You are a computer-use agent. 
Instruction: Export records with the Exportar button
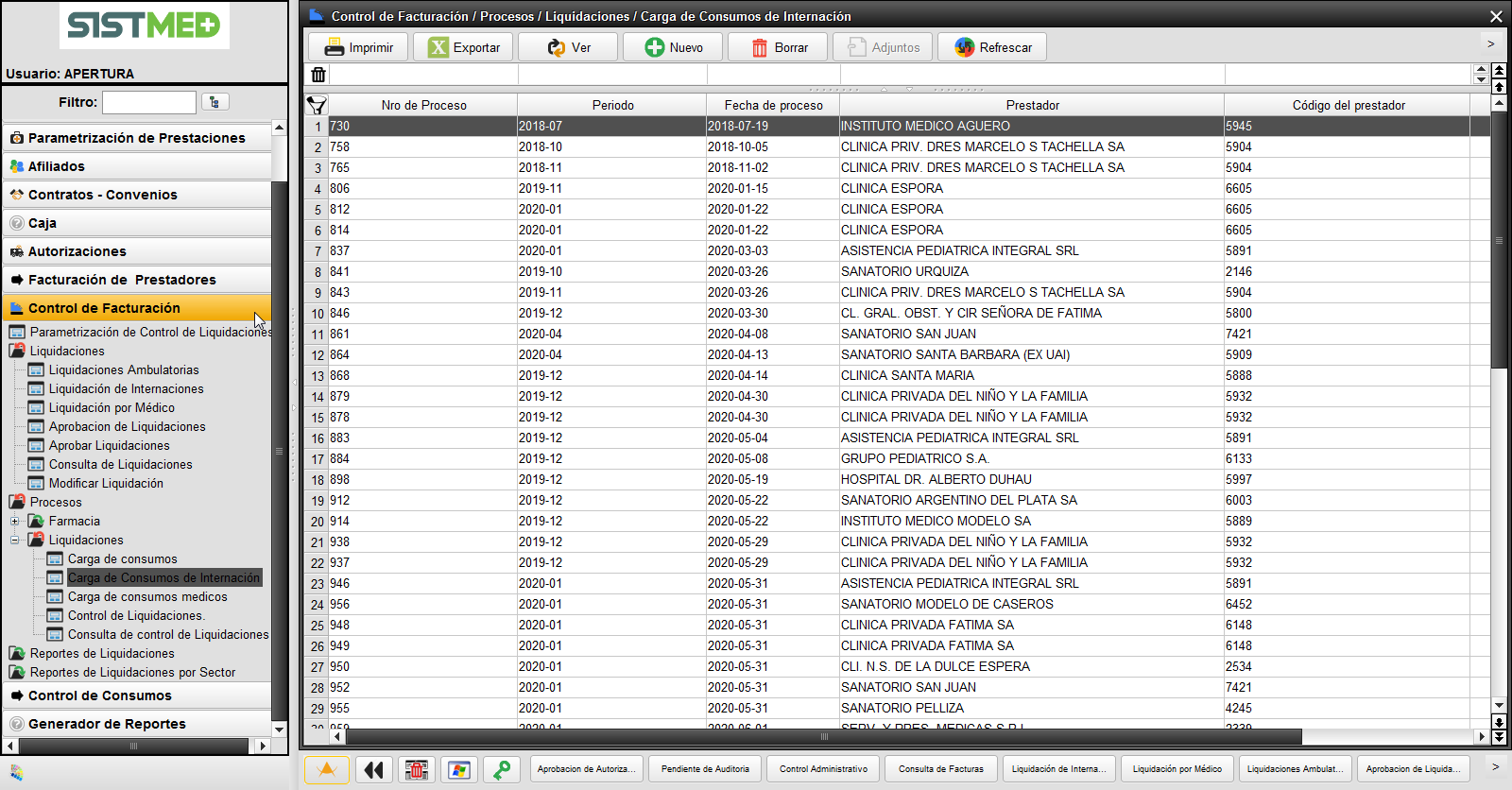(x=463, y=47)
